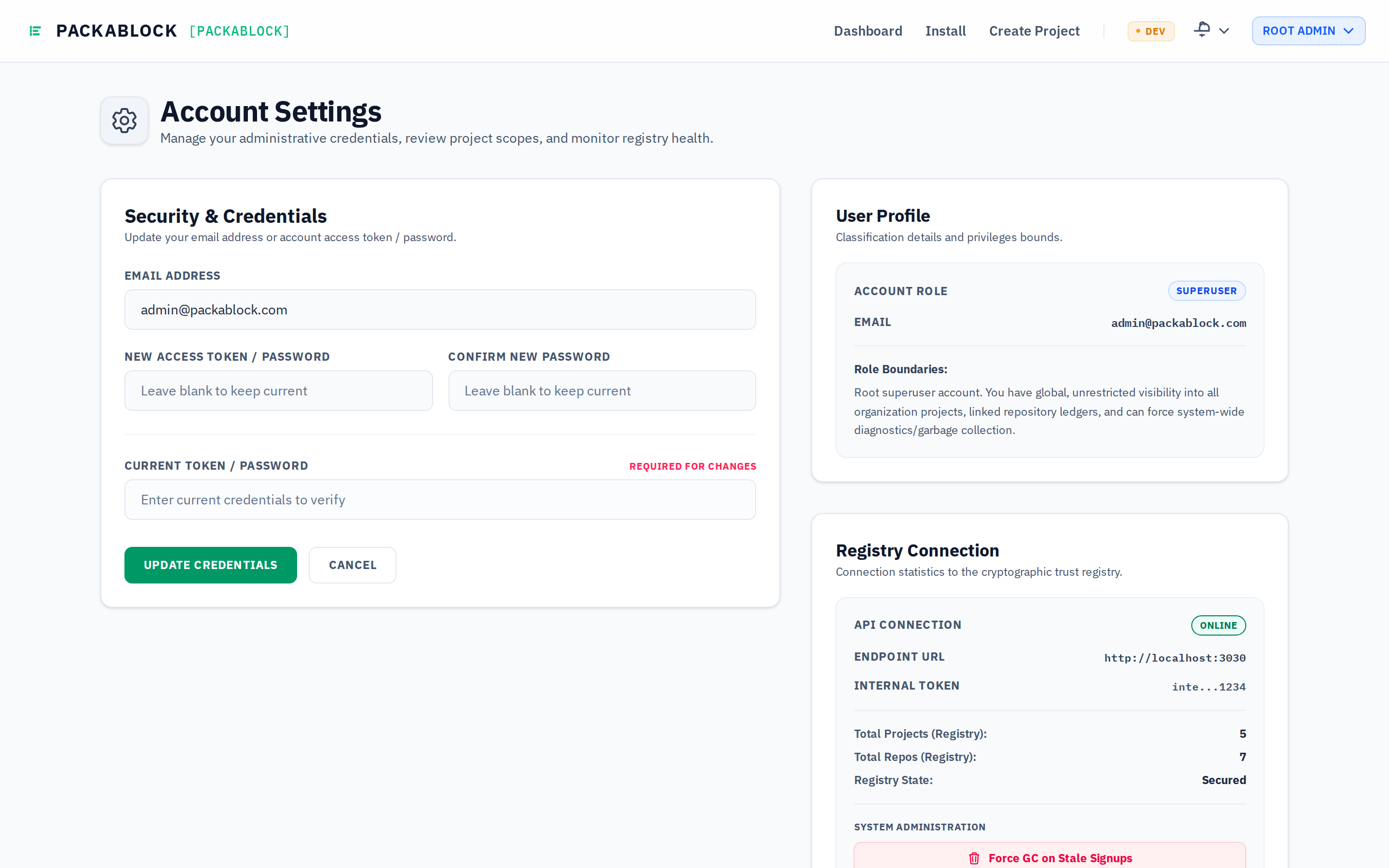The width and height of the screenshot is (1389, 868).
Task: Click the trash icon on Force GC
Action: click(x=974, y=858)
